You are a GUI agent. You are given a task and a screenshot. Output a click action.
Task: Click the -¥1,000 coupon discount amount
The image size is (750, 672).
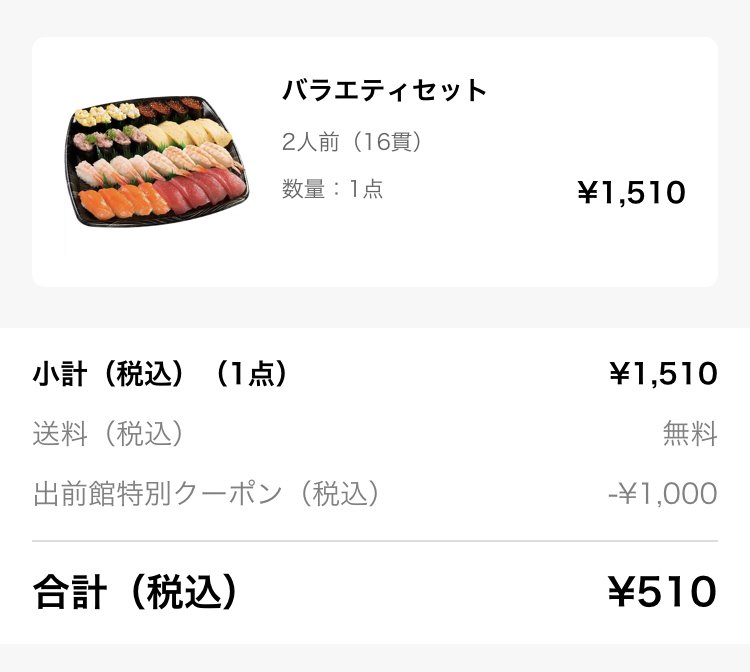[662, 494]
